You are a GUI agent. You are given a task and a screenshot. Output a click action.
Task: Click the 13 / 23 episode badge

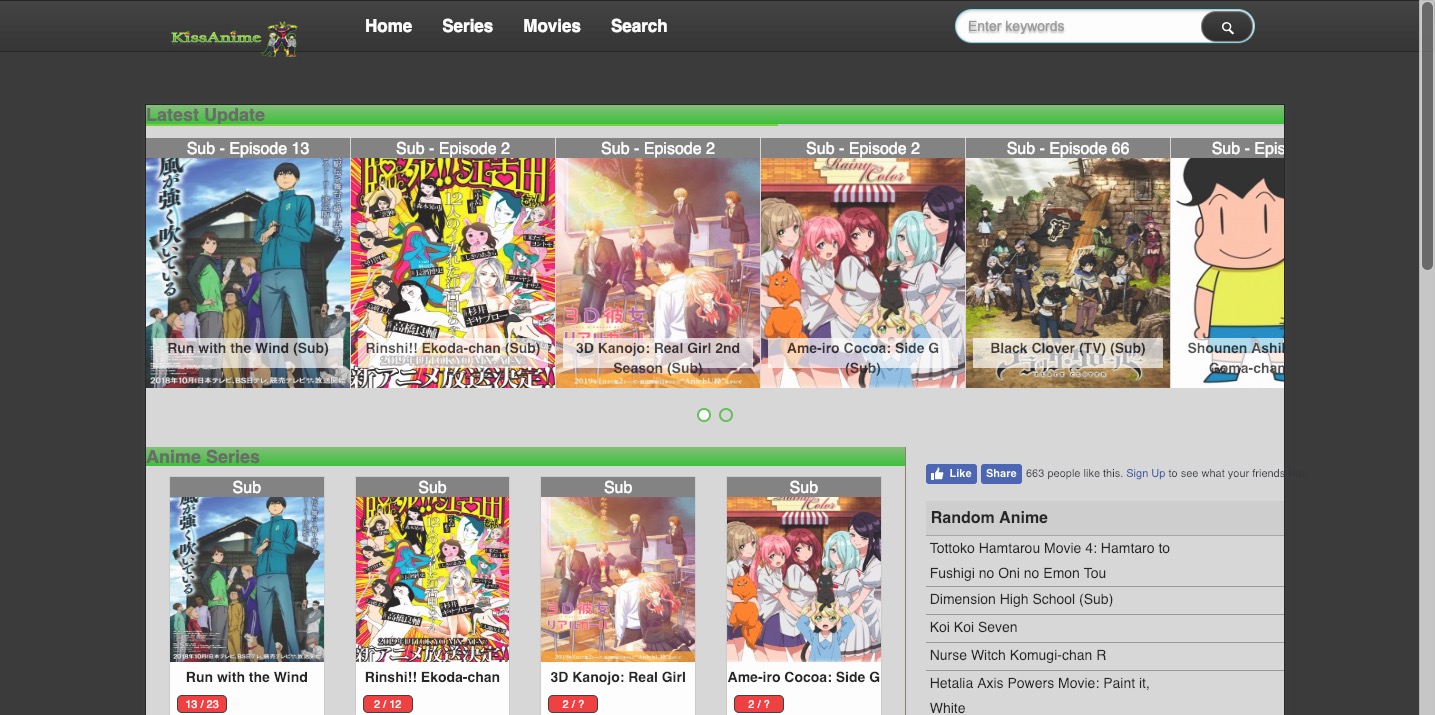point(202,704)
